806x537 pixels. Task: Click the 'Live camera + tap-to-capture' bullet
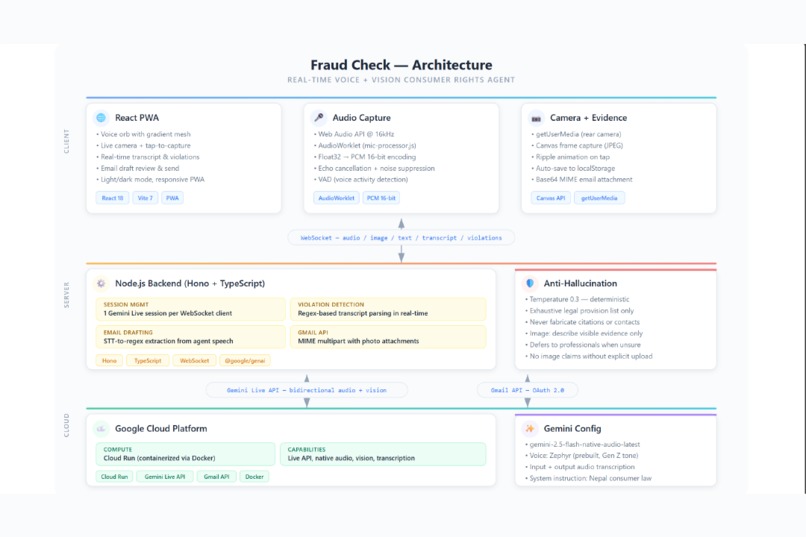pyautogui.click(x=143, y=145)
